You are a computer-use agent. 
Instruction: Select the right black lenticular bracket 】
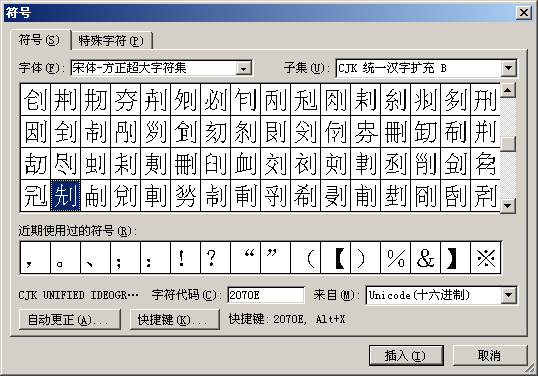pyautogui.click(x=456, y=258)
